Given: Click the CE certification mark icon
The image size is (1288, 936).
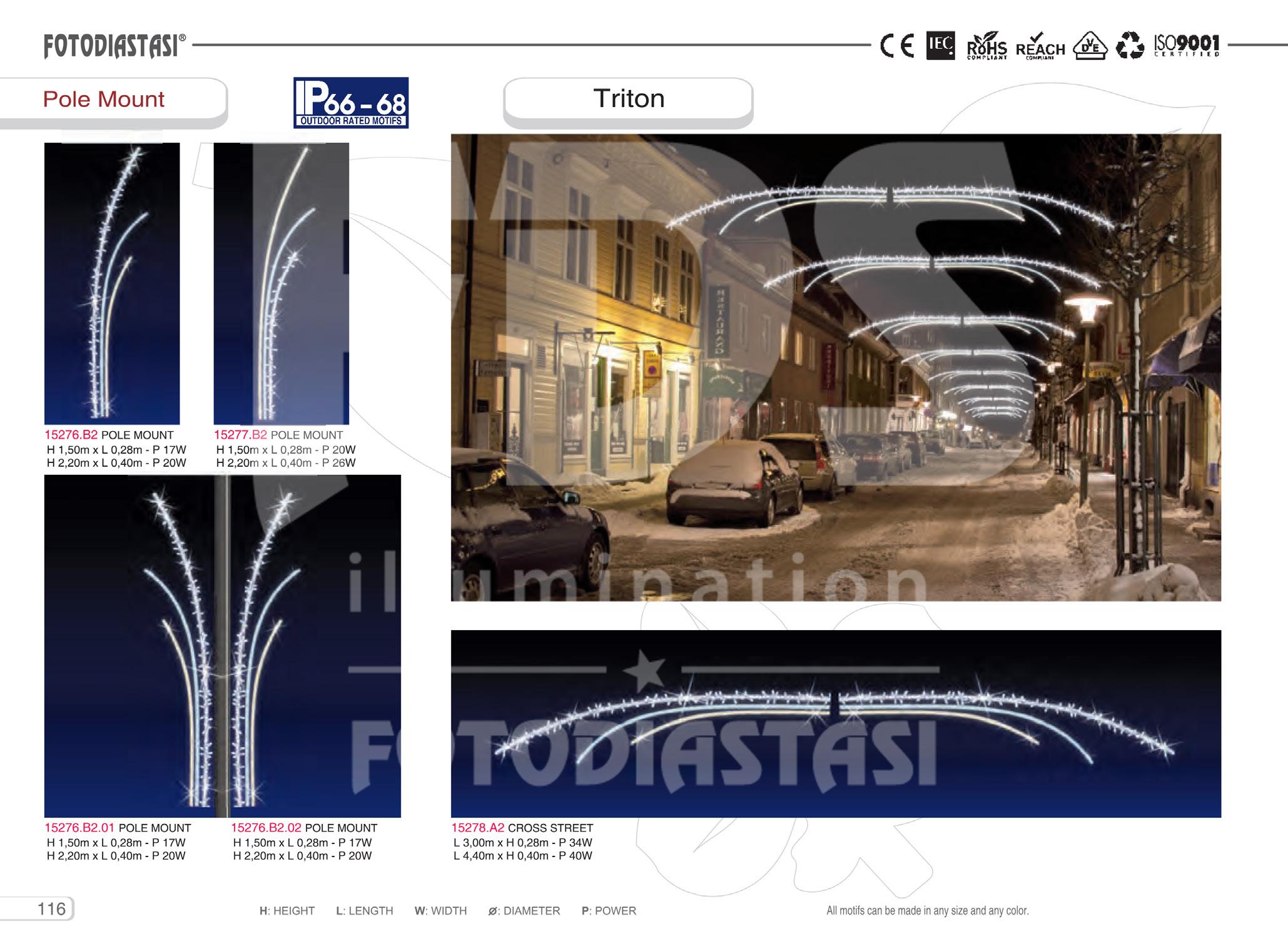Looking at the screenshot, I should pos(896,46).
